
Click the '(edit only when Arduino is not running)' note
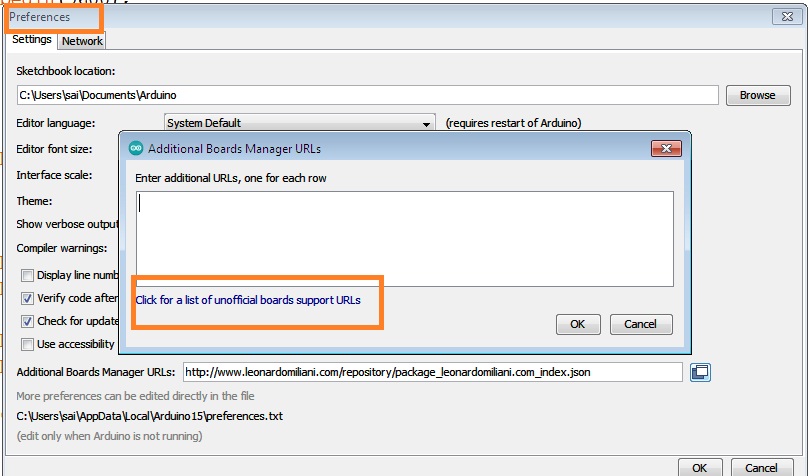(x=109, y=436)
